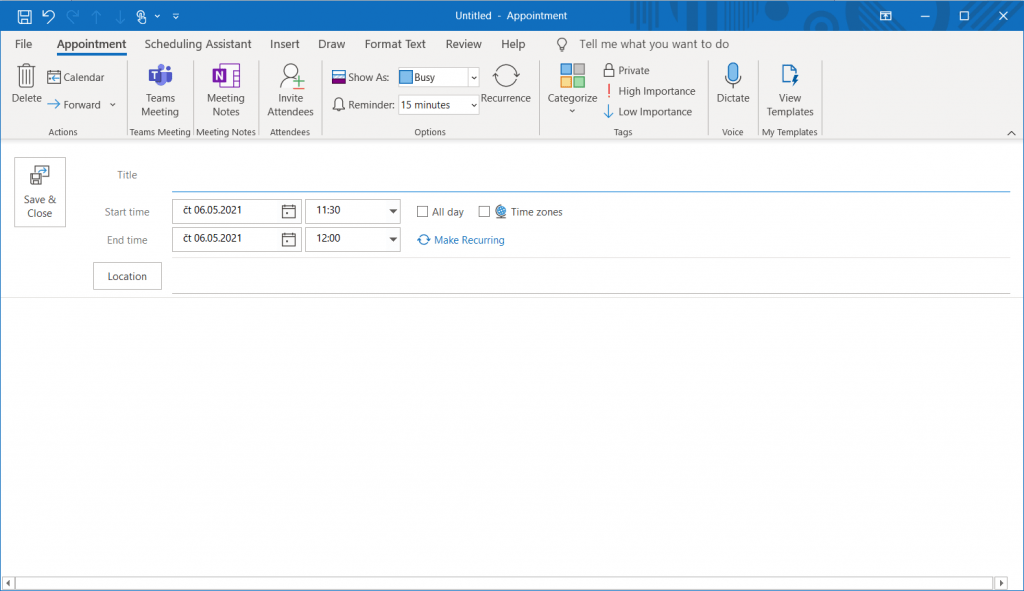Click into the Title input field
The height and width of the screenshot is (591, 1024).
pos(590,176)
